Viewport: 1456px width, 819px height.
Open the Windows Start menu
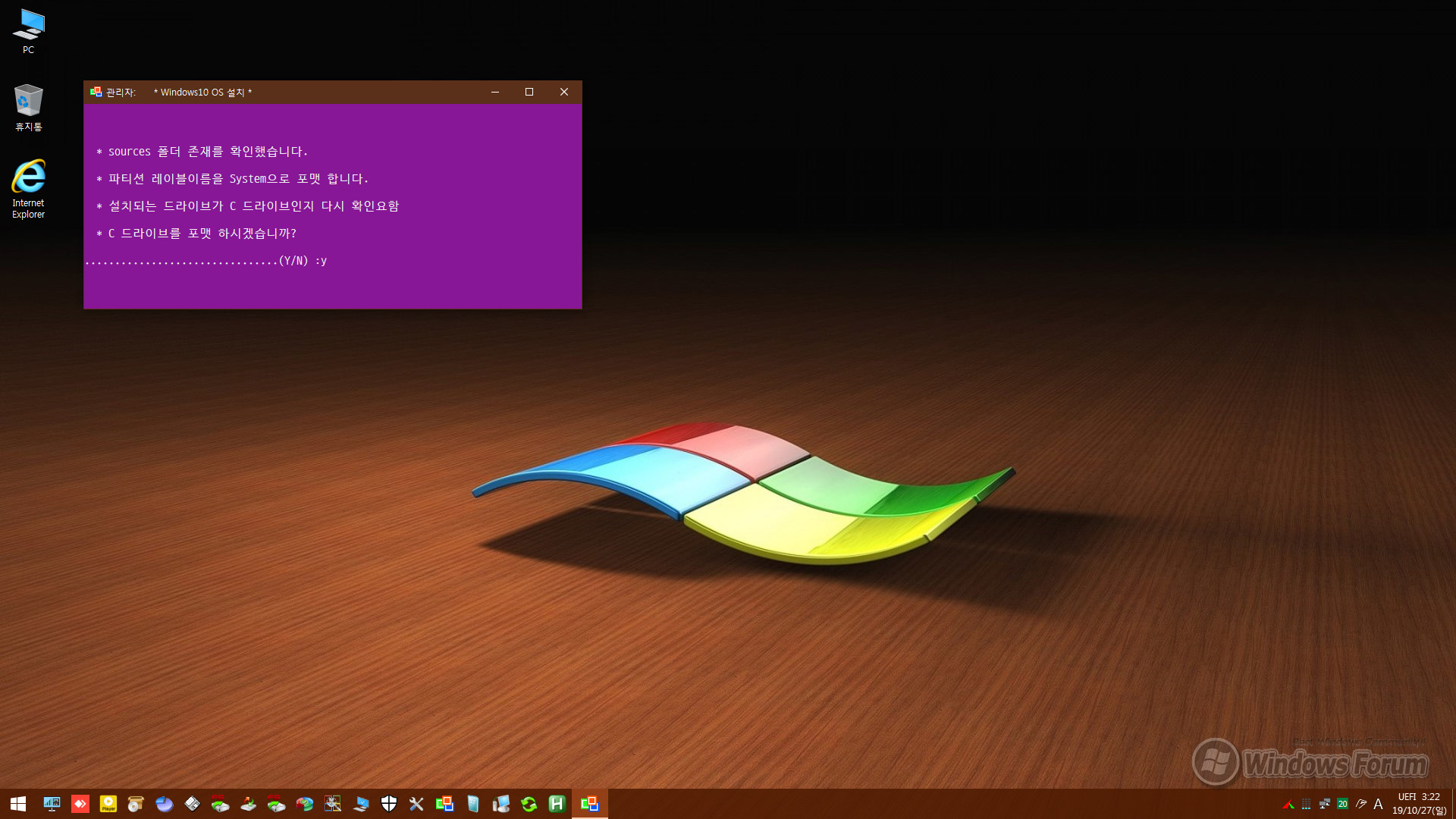pos(18,804)
